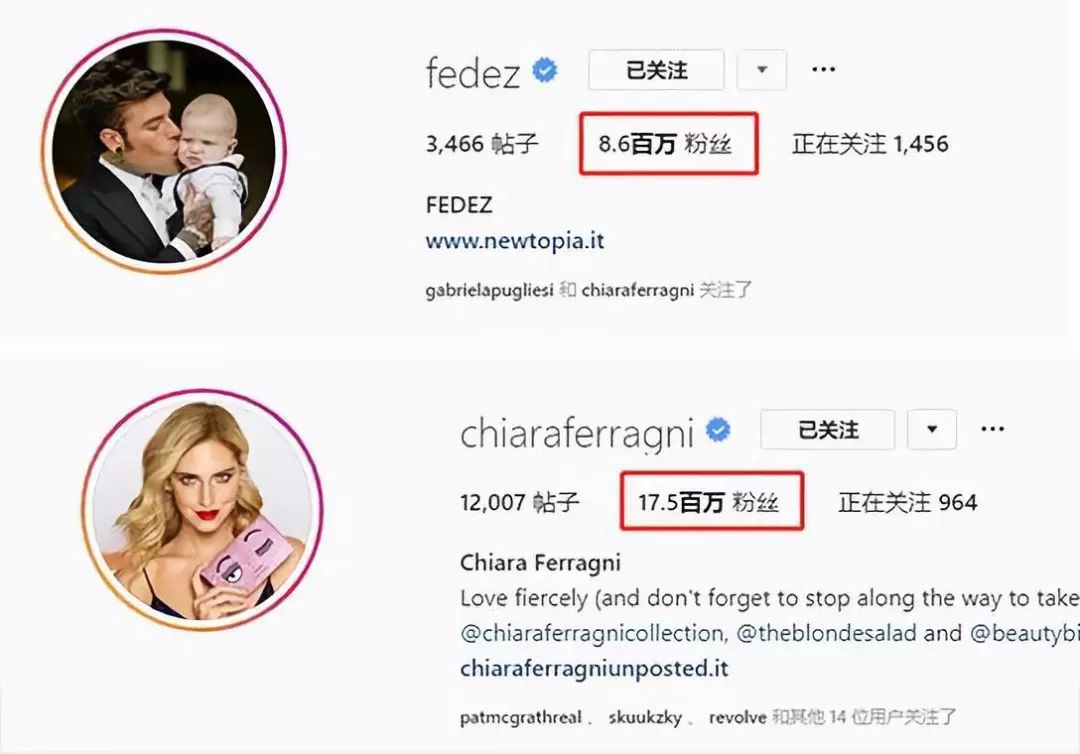Toggle the 已关注 button for chiaraferragni
The width and height of the screenshot is (1080, 754).
pos(828,430)
